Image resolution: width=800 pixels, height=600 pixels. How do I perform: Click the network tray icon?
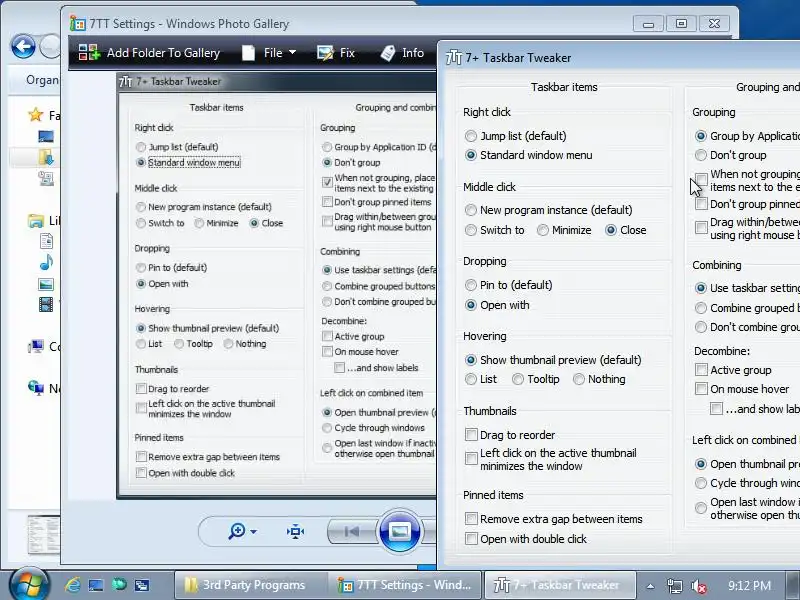click(x=674, y=586)
